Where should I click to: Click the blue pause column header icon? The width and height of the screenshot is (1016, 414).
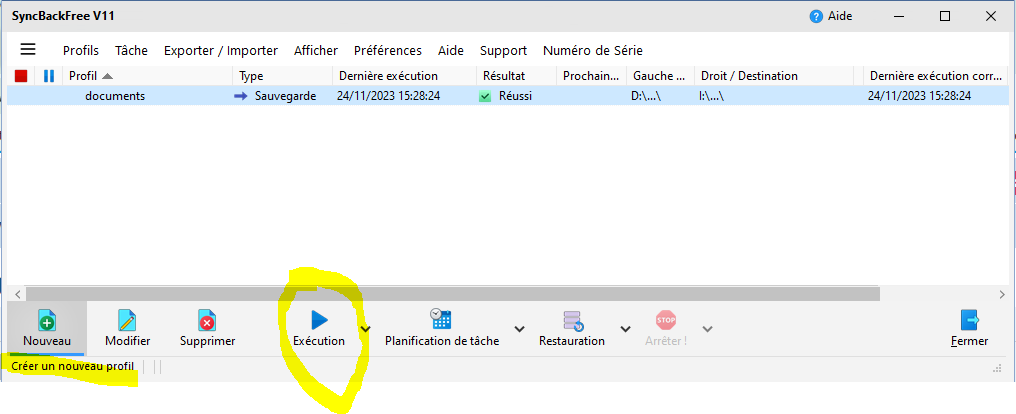coord(49,76)
